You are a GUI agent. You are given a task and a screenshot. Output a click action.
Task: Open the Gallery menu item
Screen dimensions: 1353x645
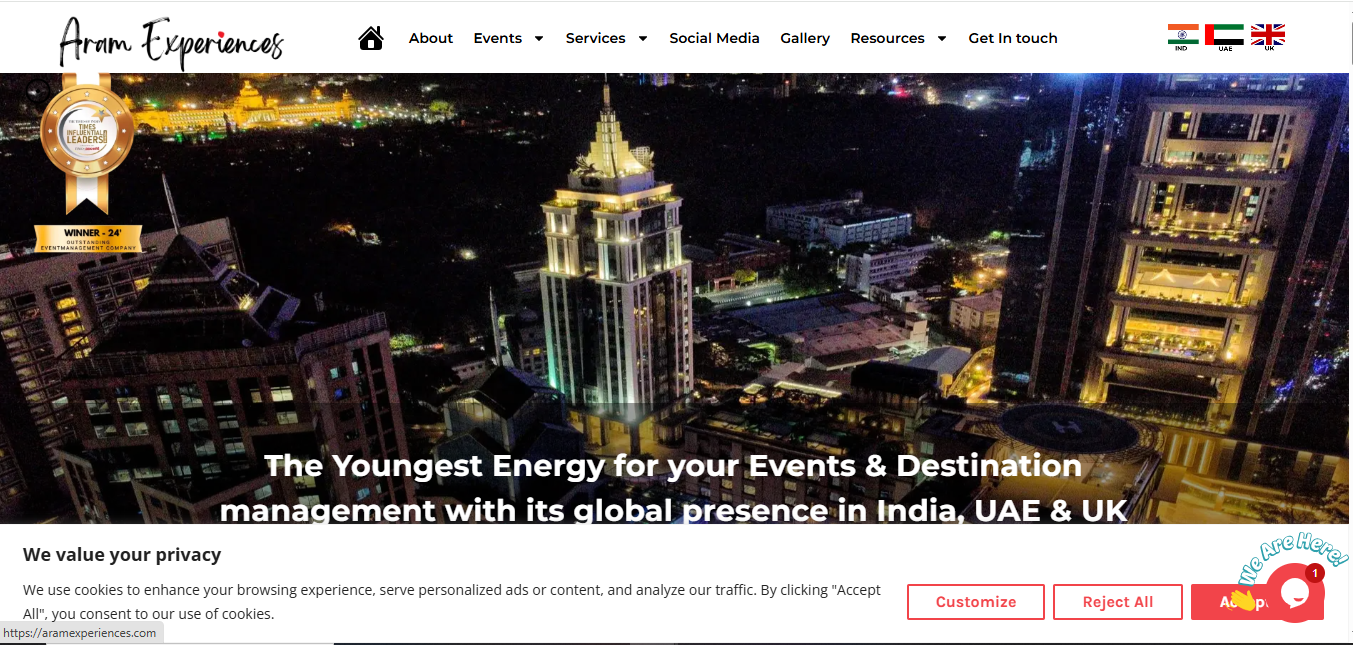pyautogui.click(x=805, y=38)
